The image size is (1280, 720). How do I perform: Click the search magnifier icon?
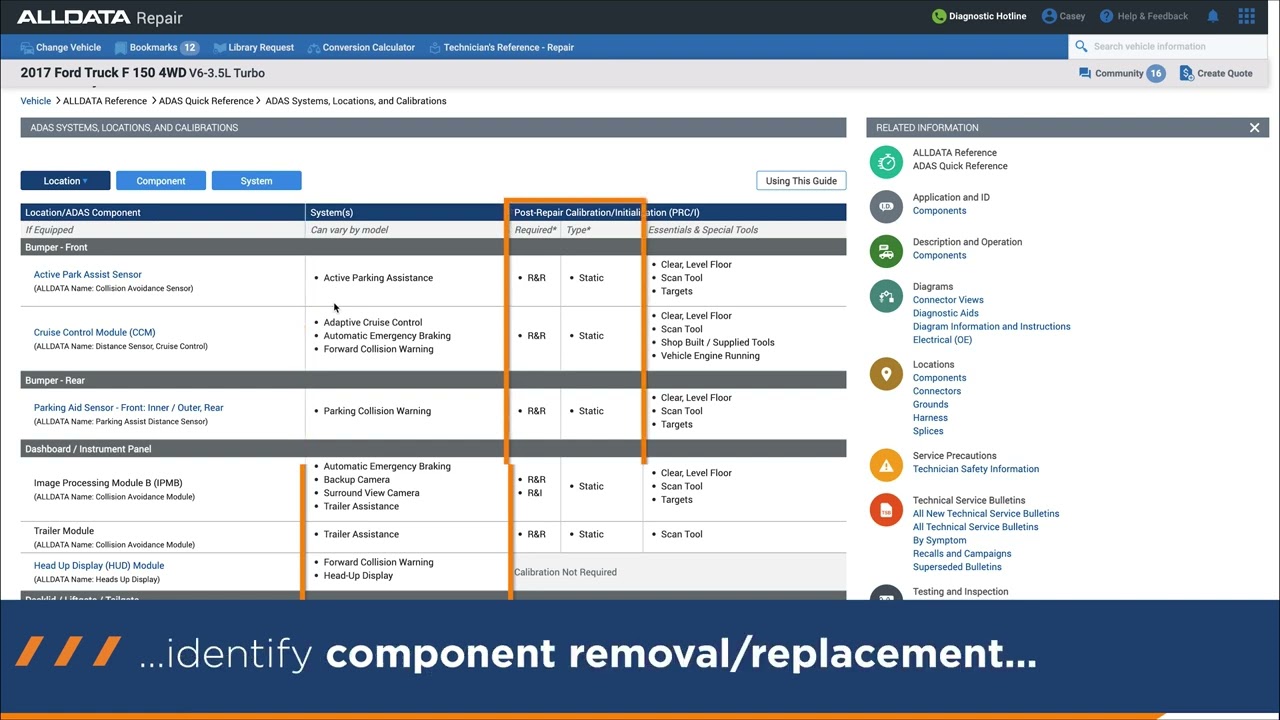click(x=1081, y=46)
